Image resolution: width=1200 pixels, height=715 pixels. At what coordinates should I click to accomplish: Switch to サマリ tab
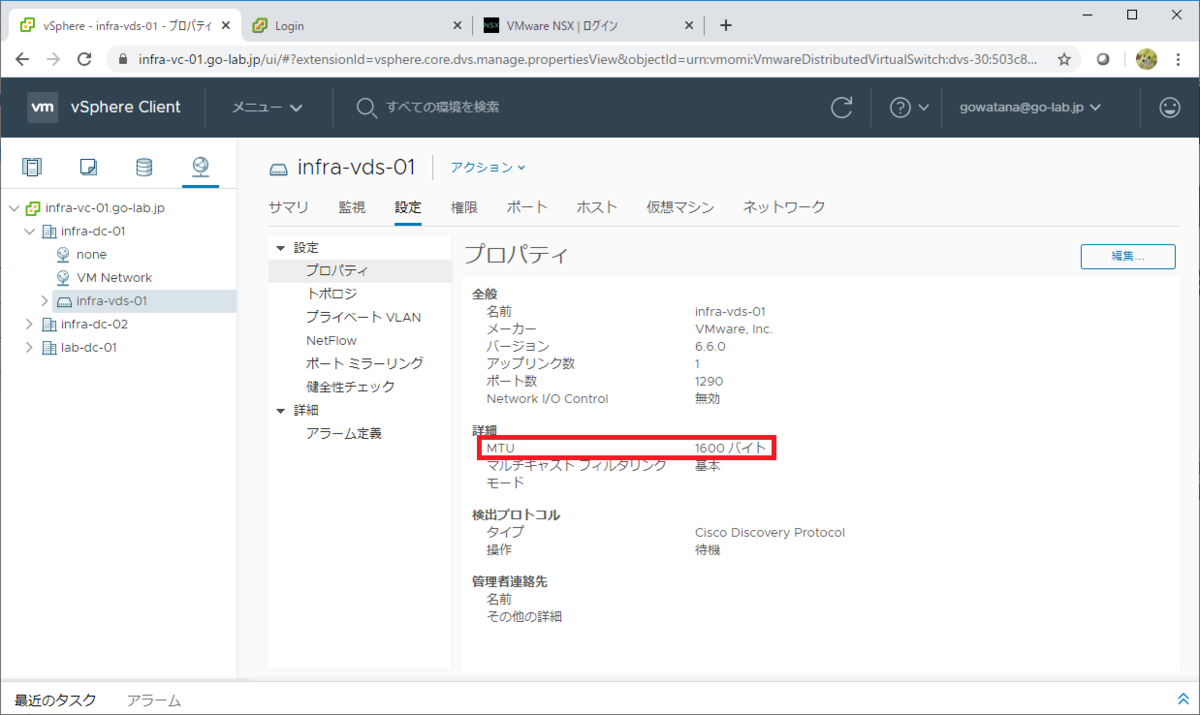coord(289,207)
